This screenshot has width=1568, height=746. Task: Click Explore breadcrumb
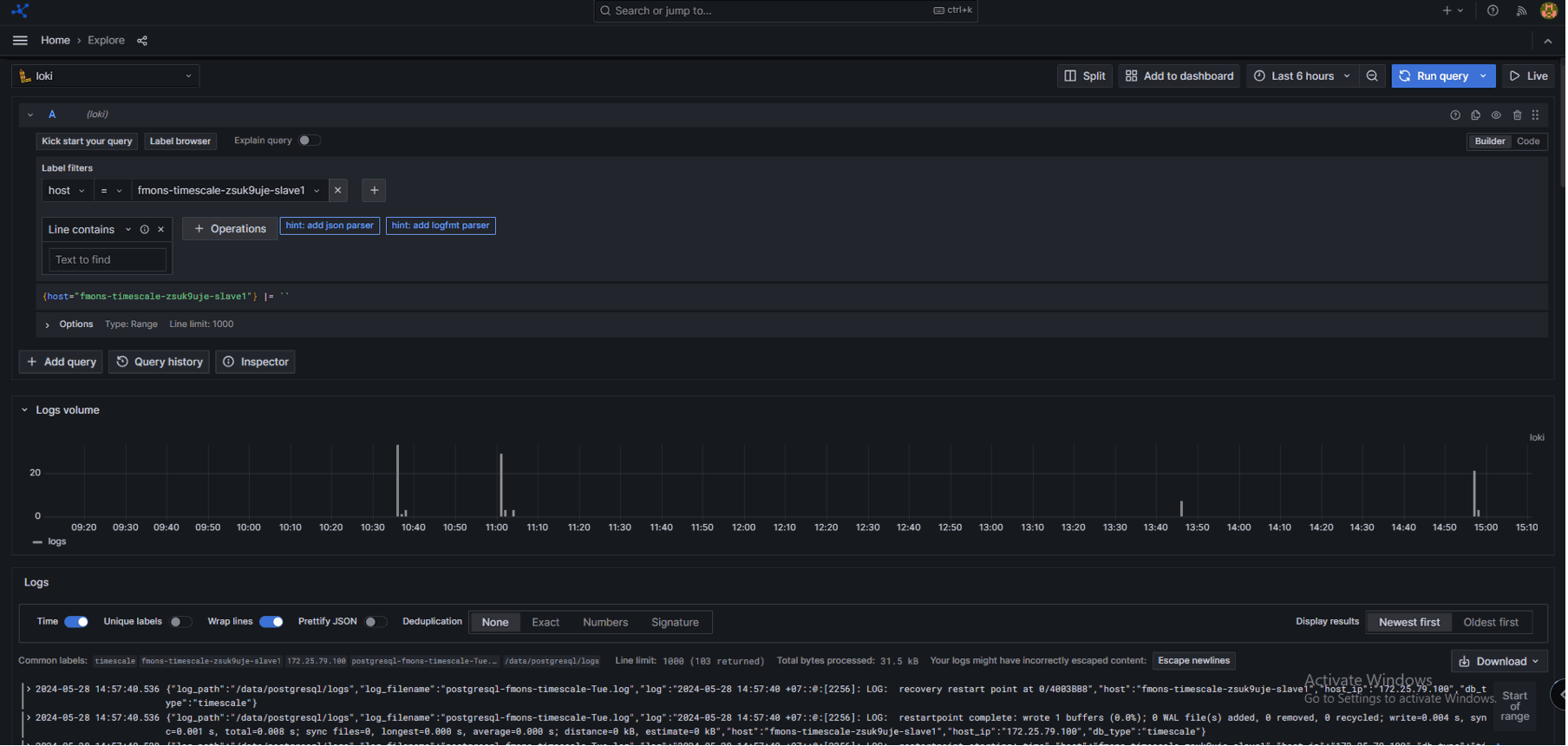107,41
